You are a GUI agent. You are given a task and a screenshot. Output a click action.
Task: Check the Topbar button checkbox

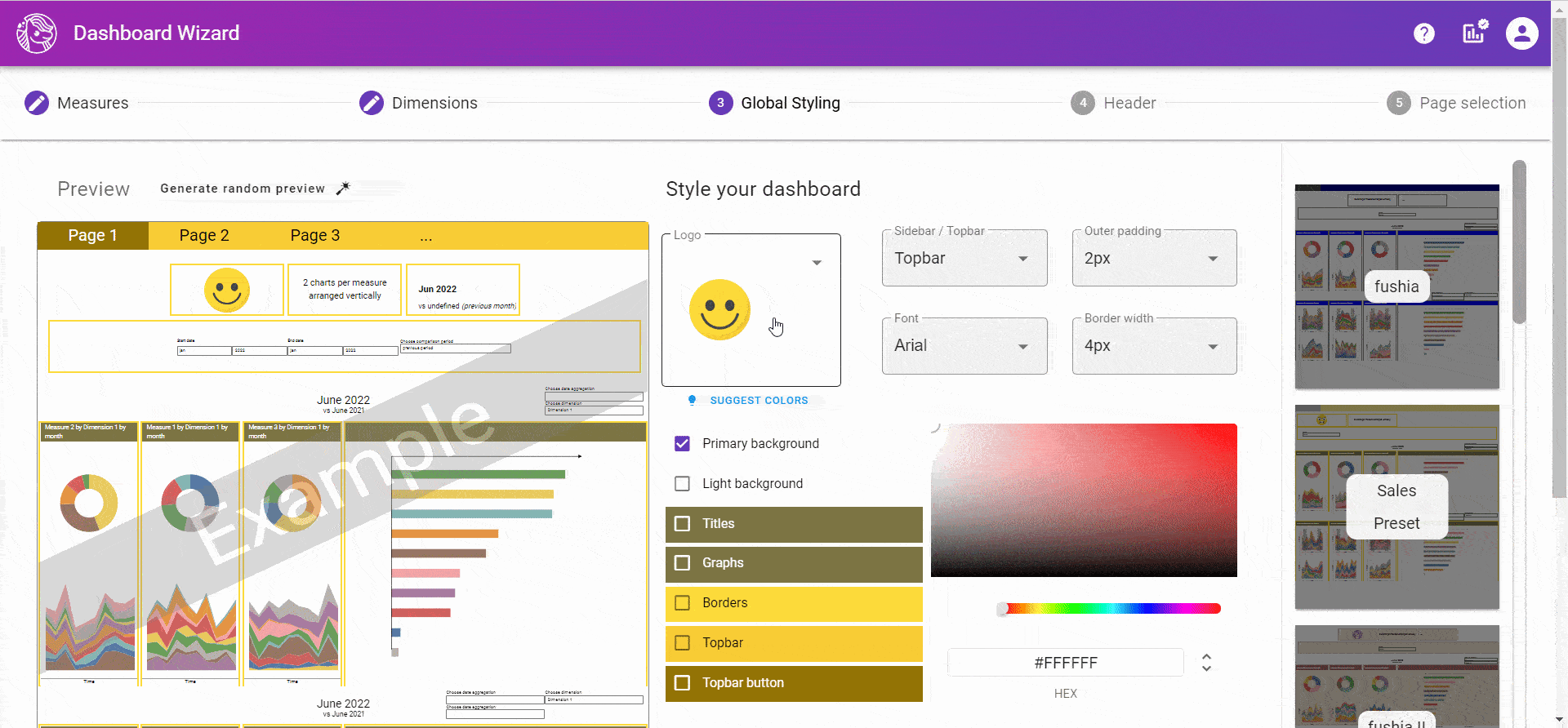pyautogui.click(x=683, y=682)
